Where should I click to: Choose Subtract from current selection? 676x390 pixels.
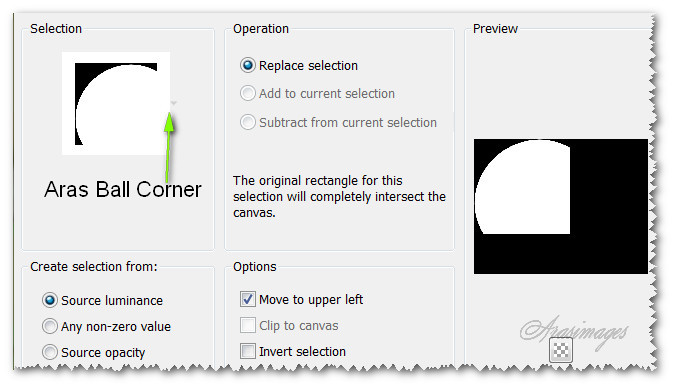tap(338, 122)
